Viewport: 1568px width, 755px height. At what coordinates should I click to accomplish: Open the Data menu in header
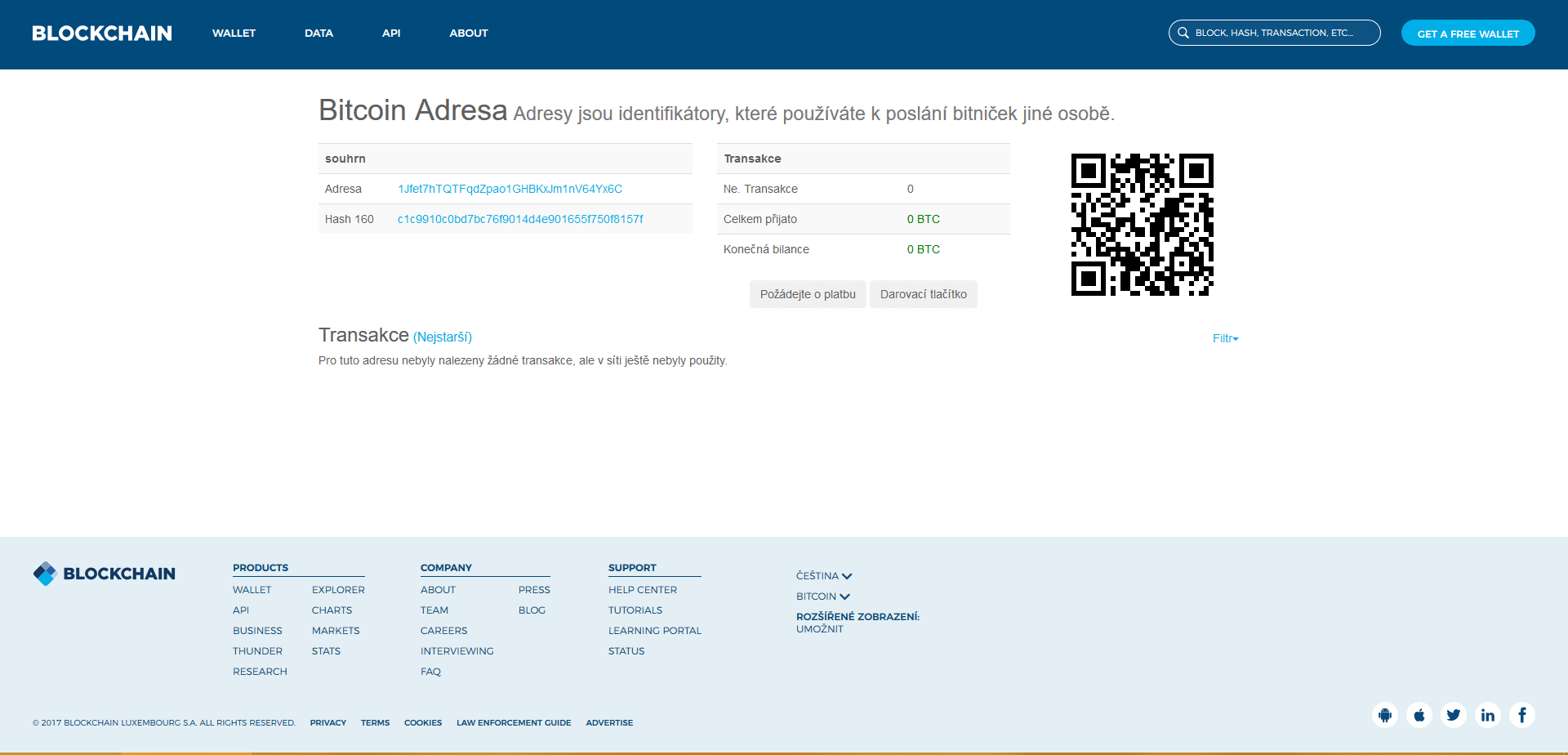(x=318, y=34)
